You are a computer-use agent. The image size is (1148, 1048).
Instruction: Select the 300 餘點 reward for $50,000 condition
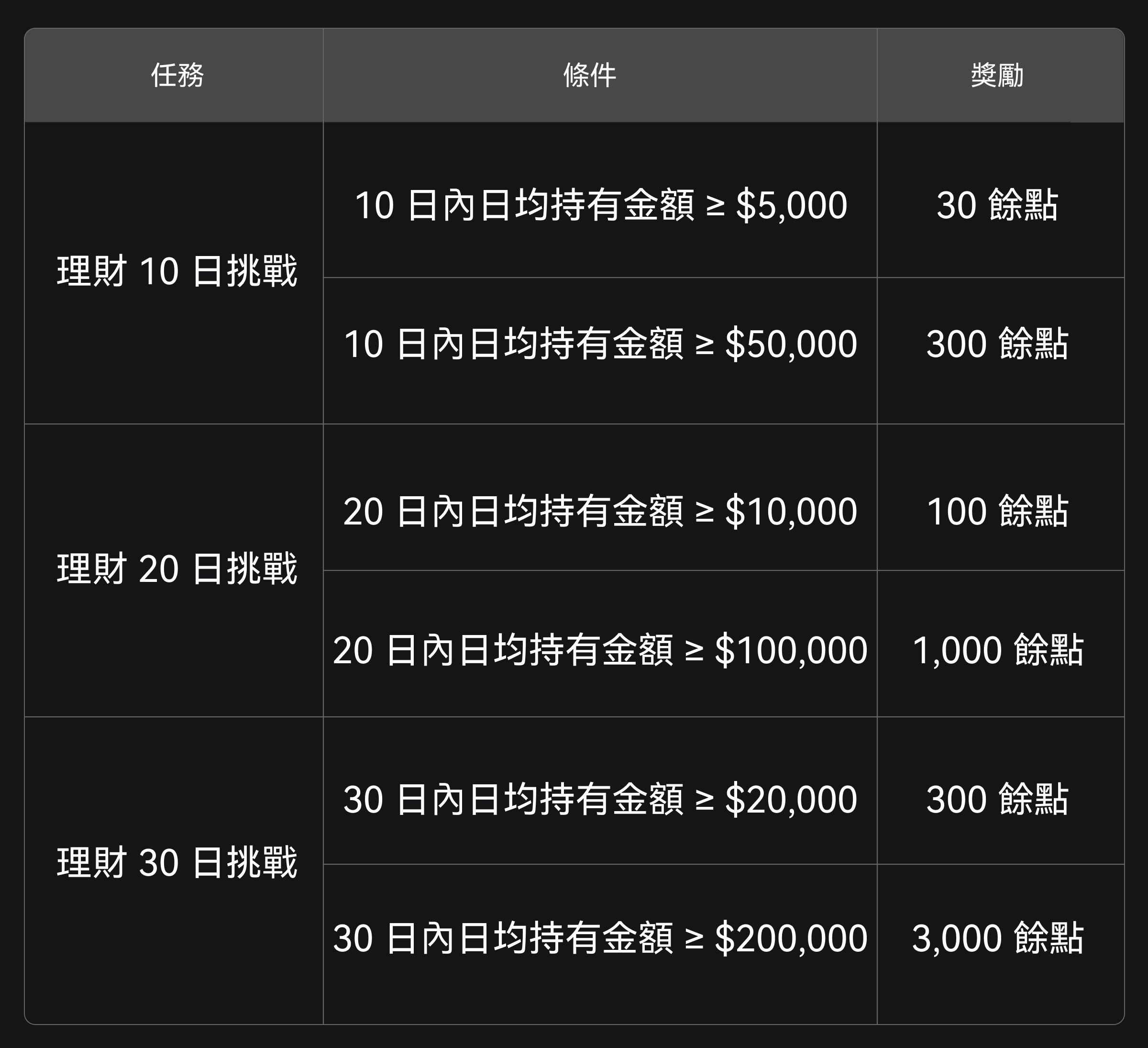pos(997,344)
